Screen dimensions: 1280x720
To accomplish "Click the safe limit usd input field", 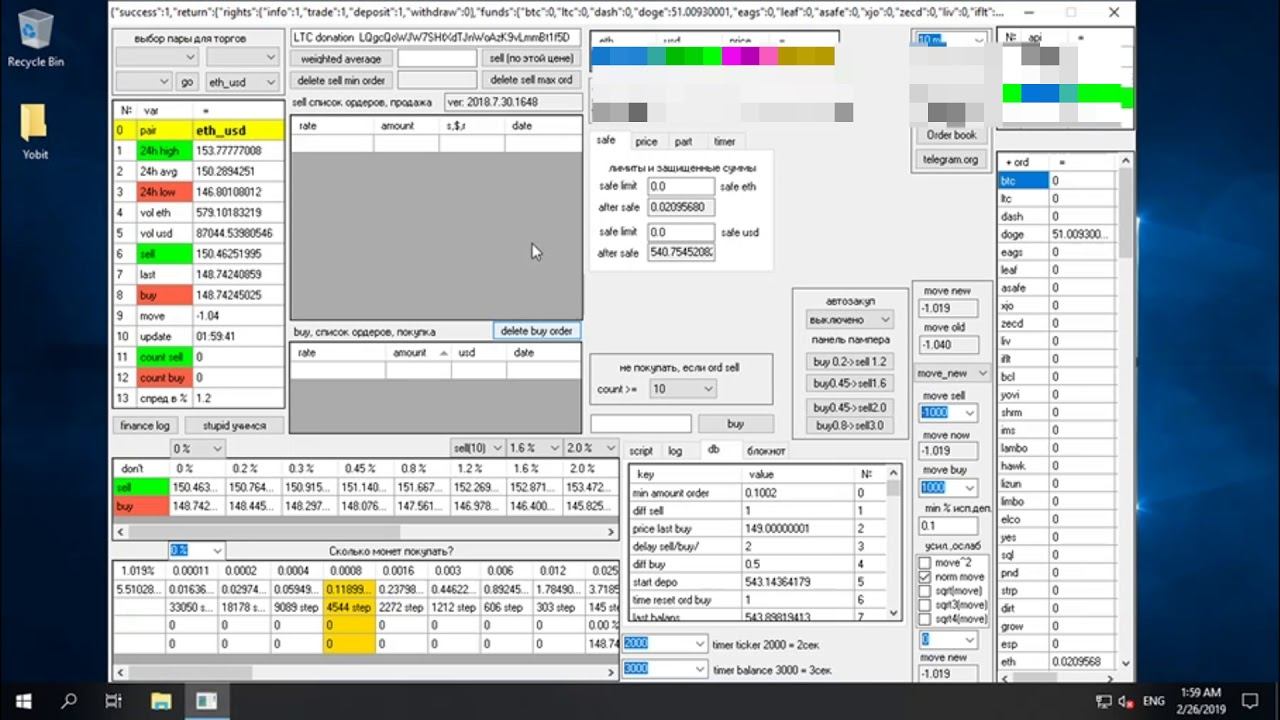I will 681,232.
